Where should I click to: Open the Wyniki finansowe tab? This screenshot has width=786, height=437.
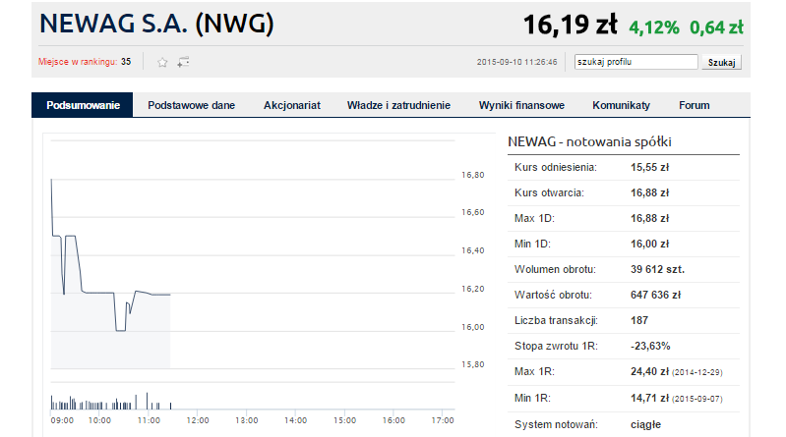(x=521, y=105)
